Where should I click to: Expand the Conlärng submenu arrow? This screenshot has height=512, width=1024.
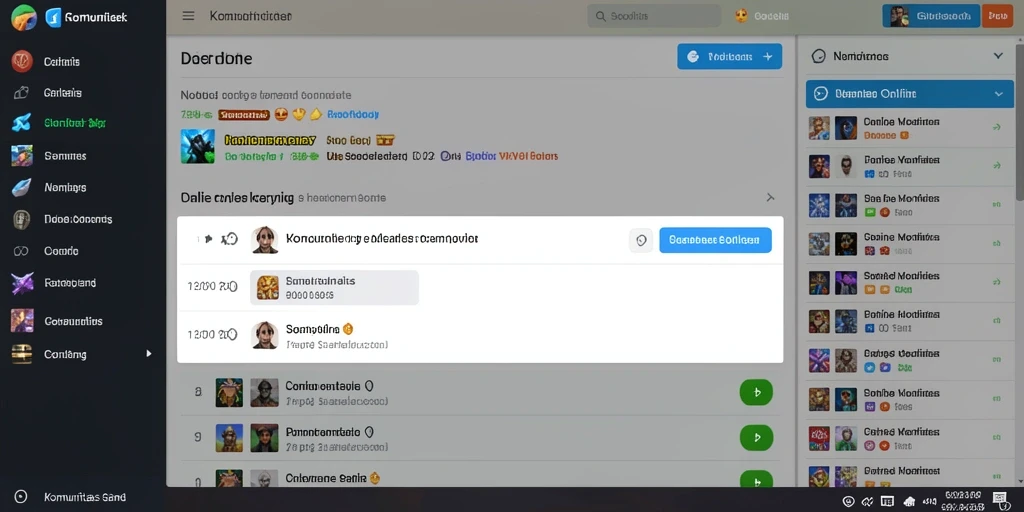148,353
